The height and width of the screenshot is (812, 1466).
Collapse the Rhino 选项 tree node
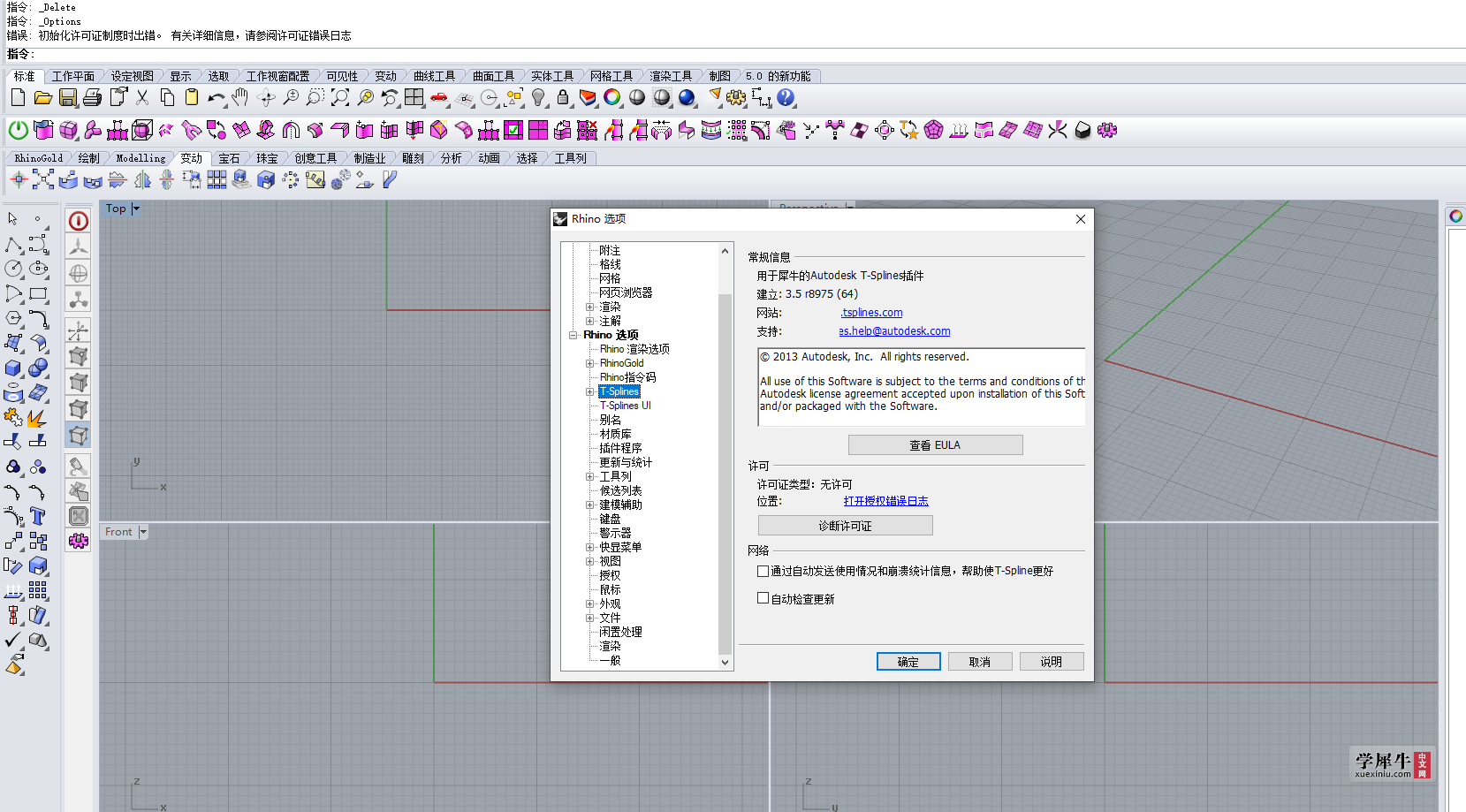573,335
